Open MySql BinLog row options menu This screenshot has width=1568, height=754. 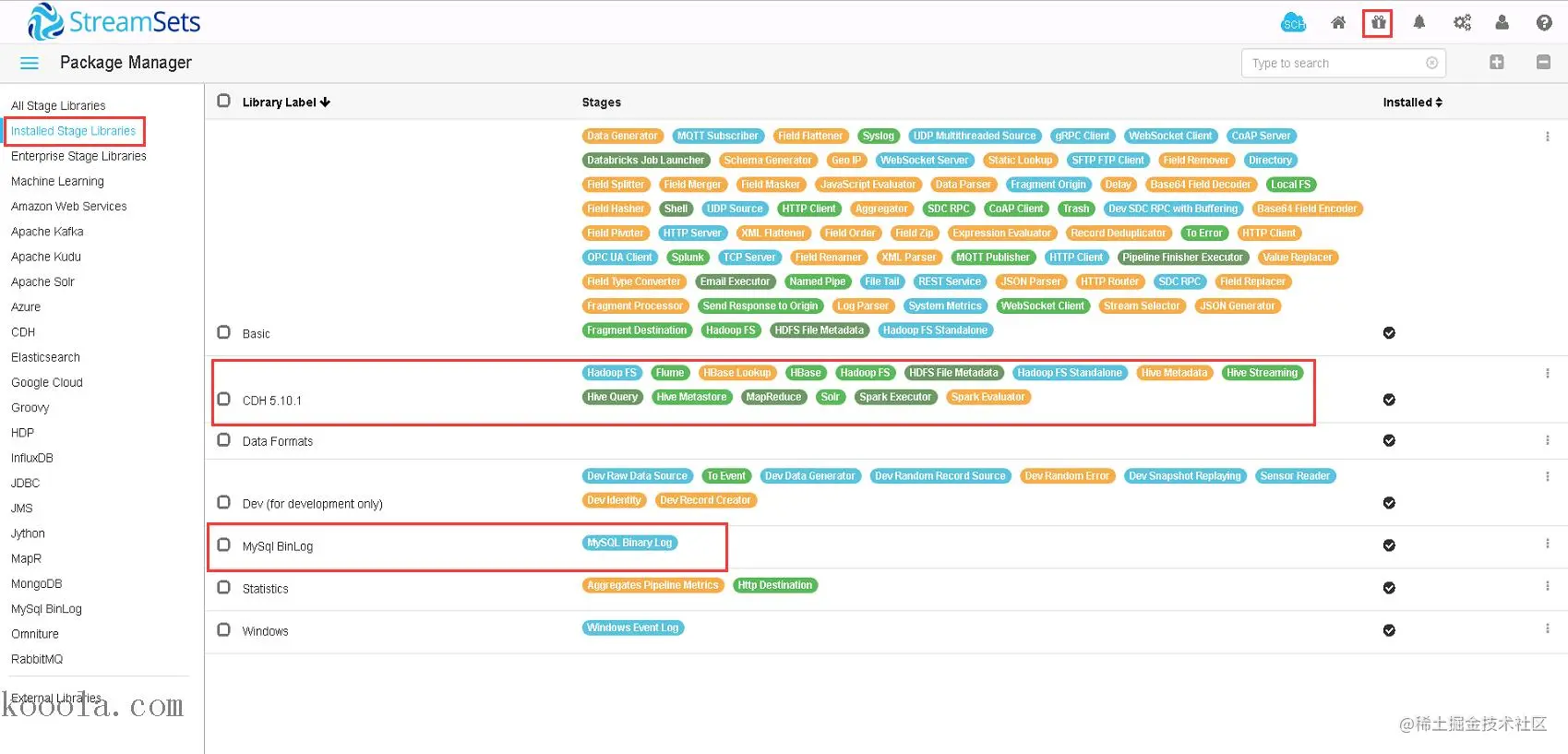click(x=1547, y=544)
